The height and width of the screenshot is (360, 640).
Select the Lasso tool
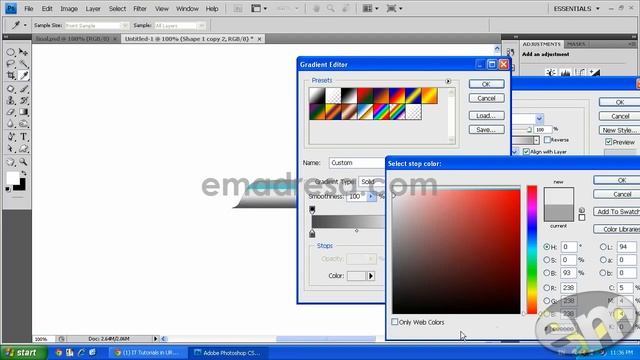tap(11, 64)
